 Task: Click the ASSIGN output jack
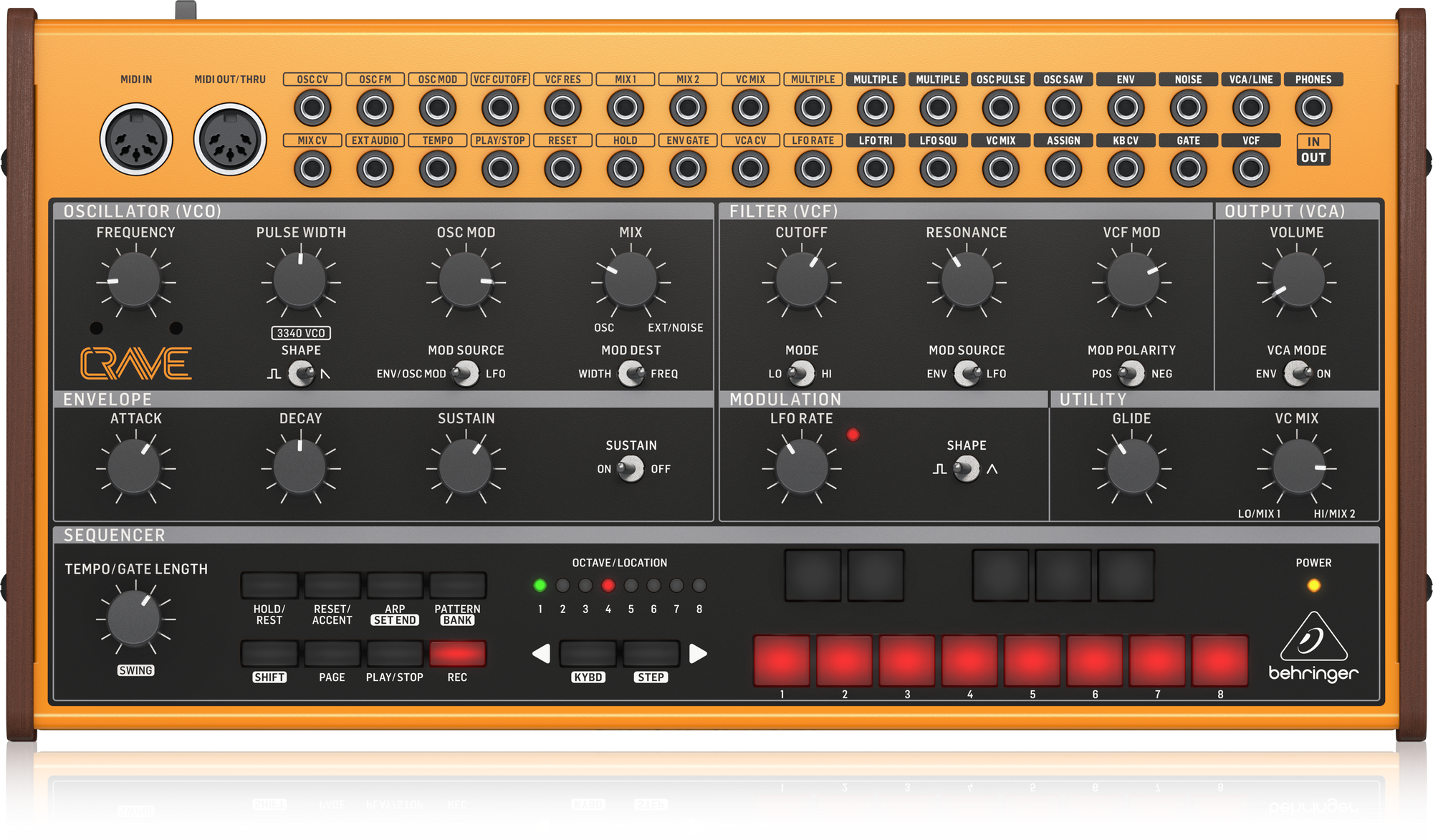coord(1063,169)
